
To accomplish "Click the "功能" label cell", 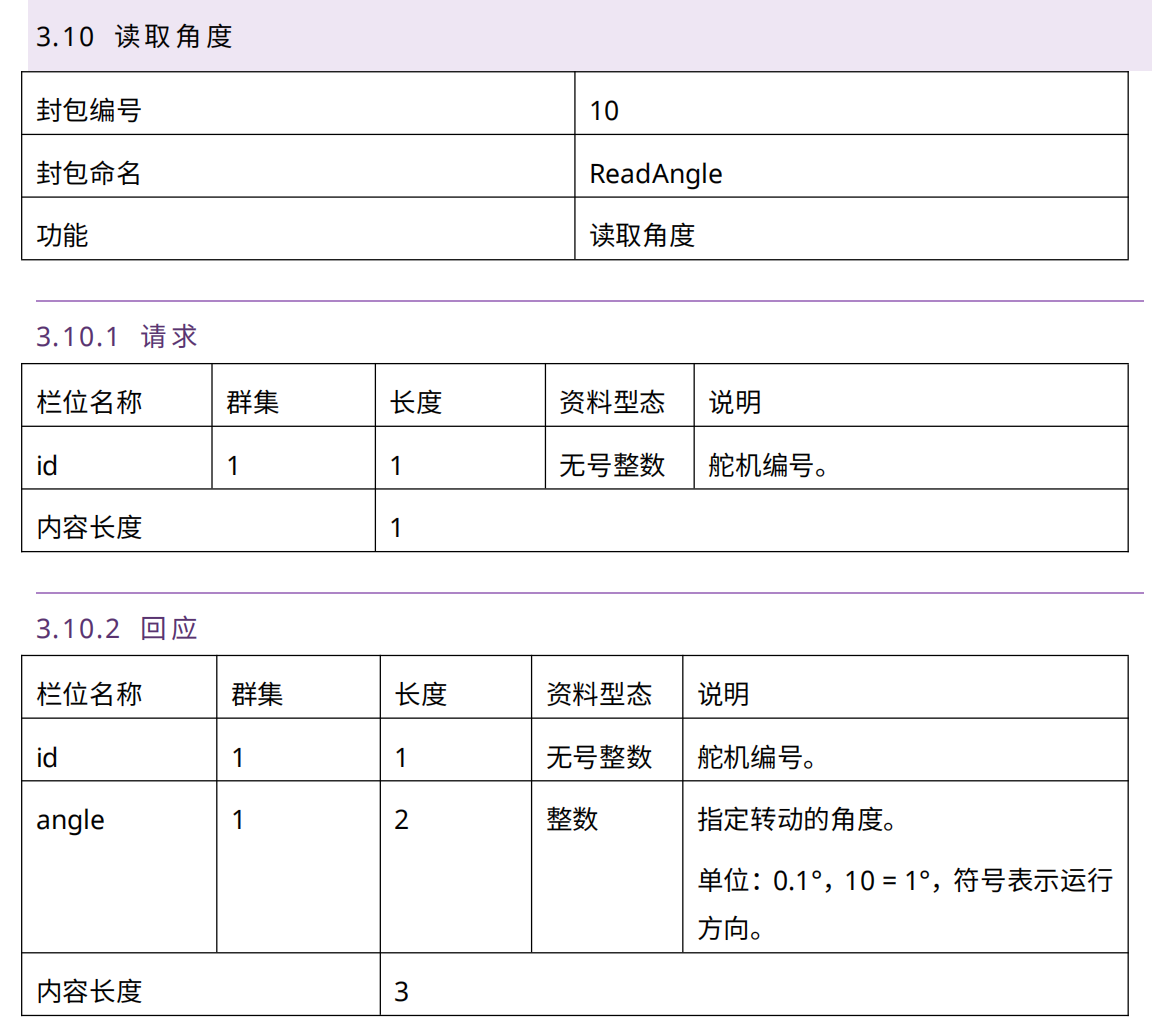I will pyautogui.click(x=62, y=235).
